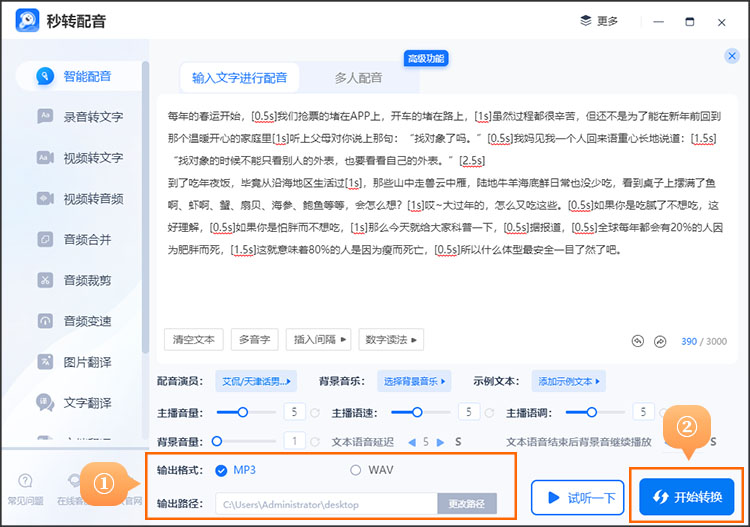Select the 视频转文字 sidebar icon
750x527 pixels.
click(45, 158)
